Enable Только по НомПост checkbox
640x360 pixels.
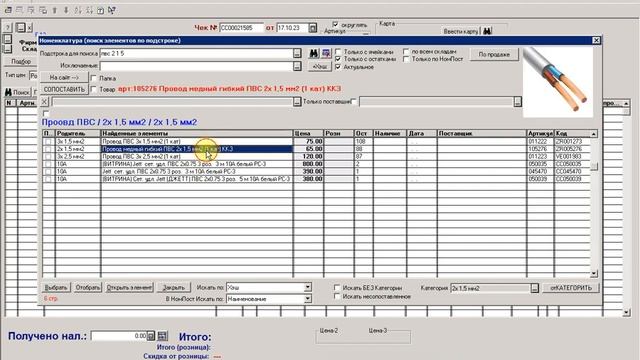[406, 59]
